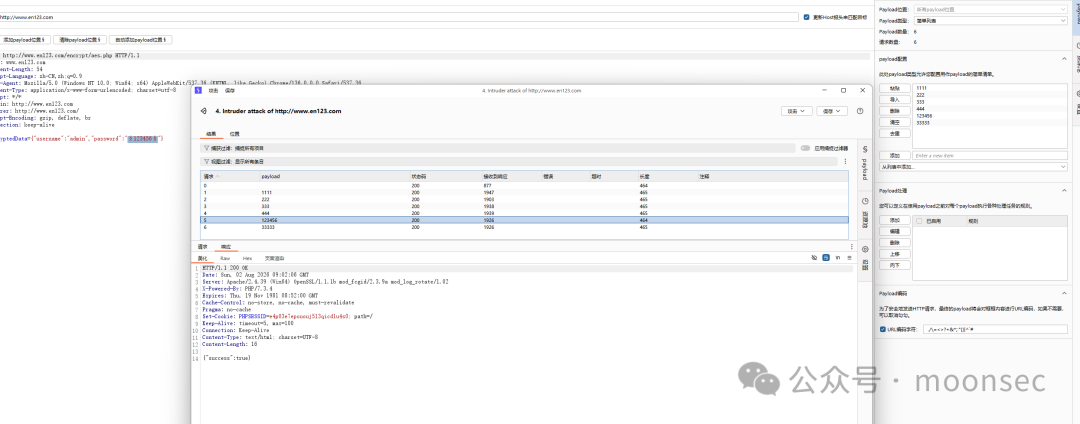Screen dimensions: 1080x424
Task: Uncheck the URL-encode characters checkbox
Action: [883, 330]
